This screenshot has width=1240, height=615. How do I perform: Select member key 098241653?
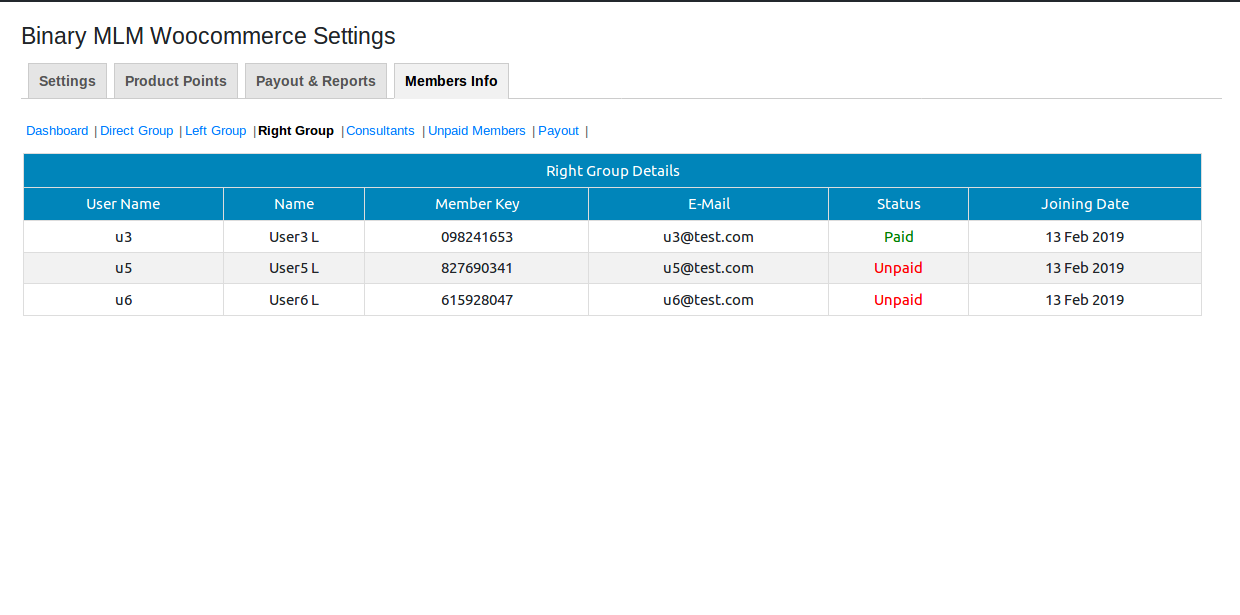click(x=477, y=237)
